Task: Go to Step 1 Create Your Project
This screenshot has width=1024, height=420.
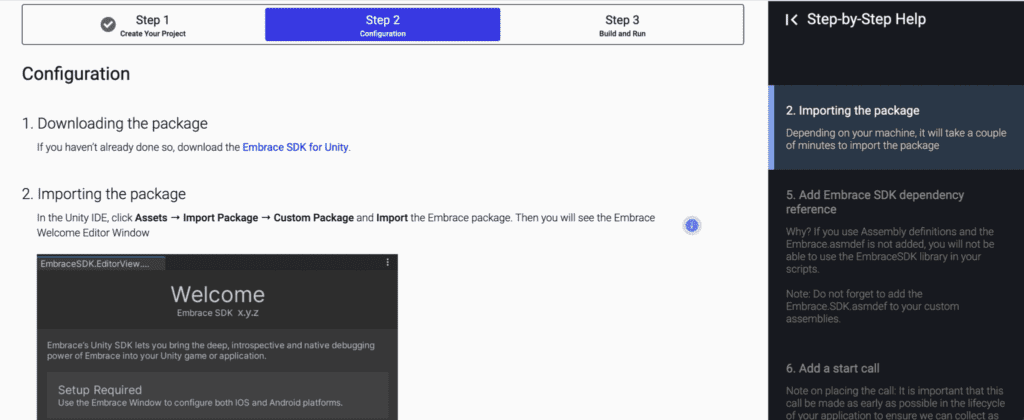Action: click(x=144, y=24)
